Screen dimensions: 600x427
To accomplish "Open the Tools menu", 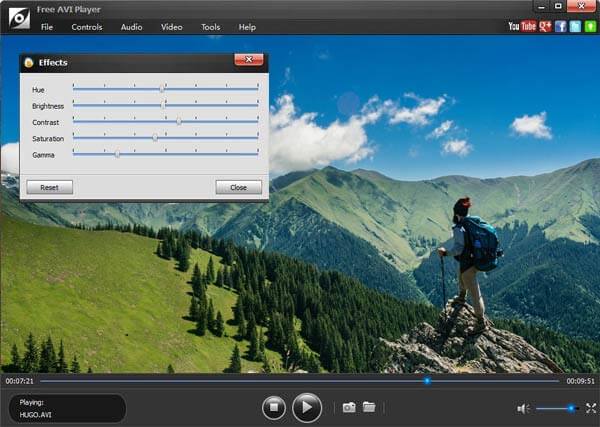I will 210,27.
